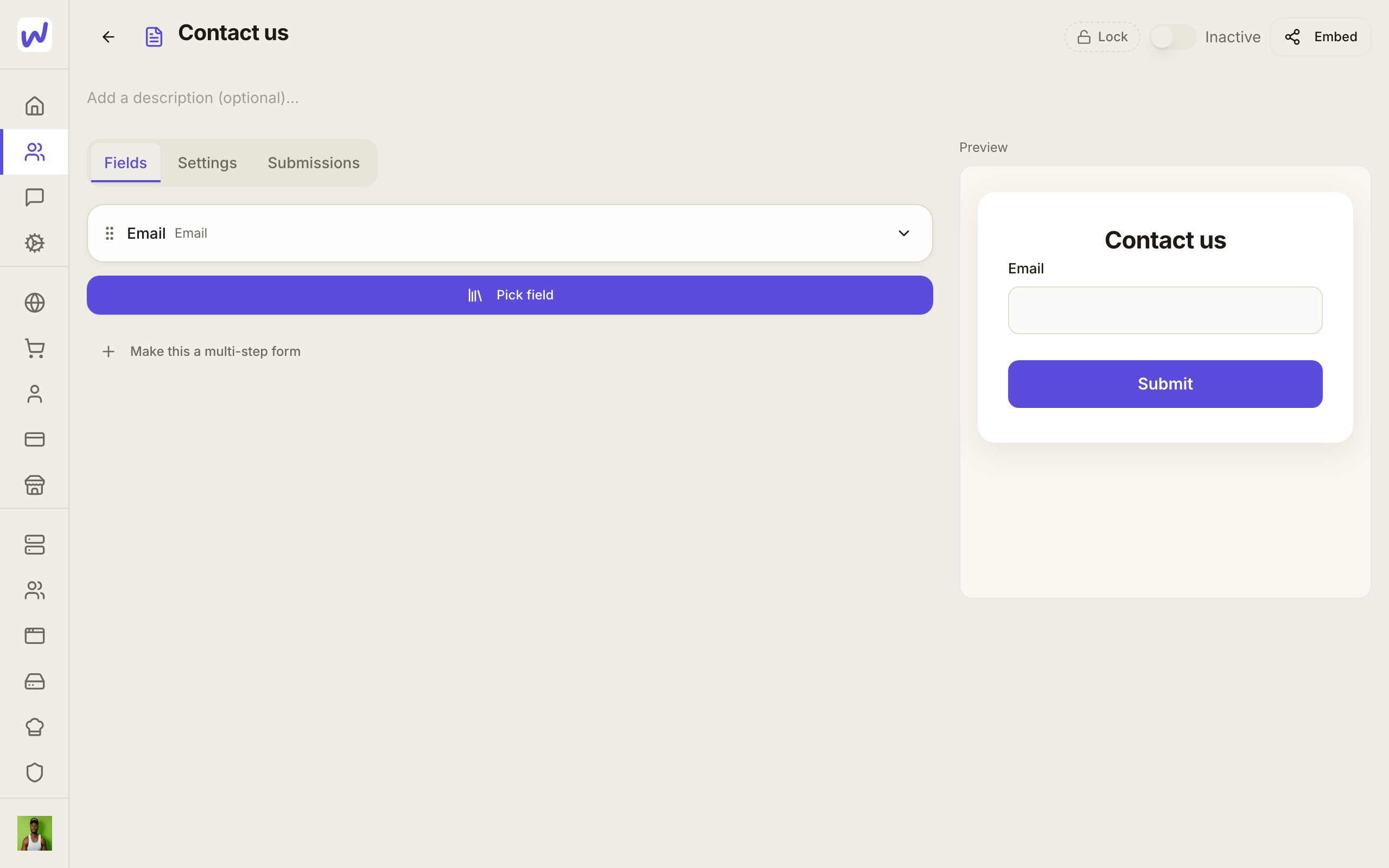Expand the Email field chevron

click(x=903, y=233)
